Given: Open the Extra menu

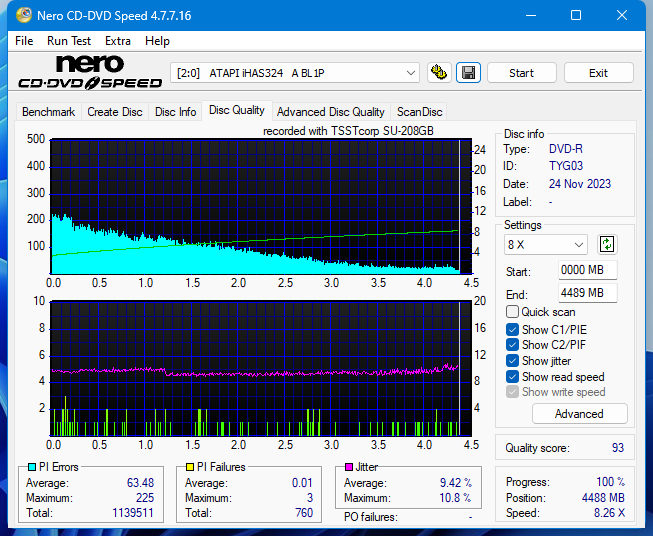Looking at the screenshot, I should pos(118,41).
